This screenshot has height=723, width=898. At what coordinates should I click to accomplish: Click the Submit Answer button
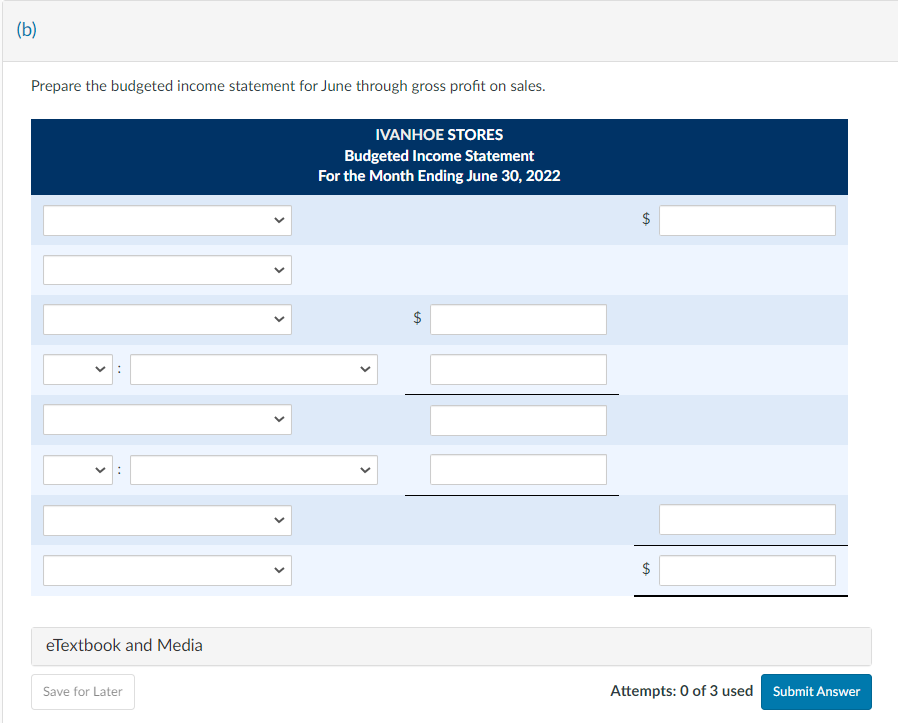[x=816, y=692]
